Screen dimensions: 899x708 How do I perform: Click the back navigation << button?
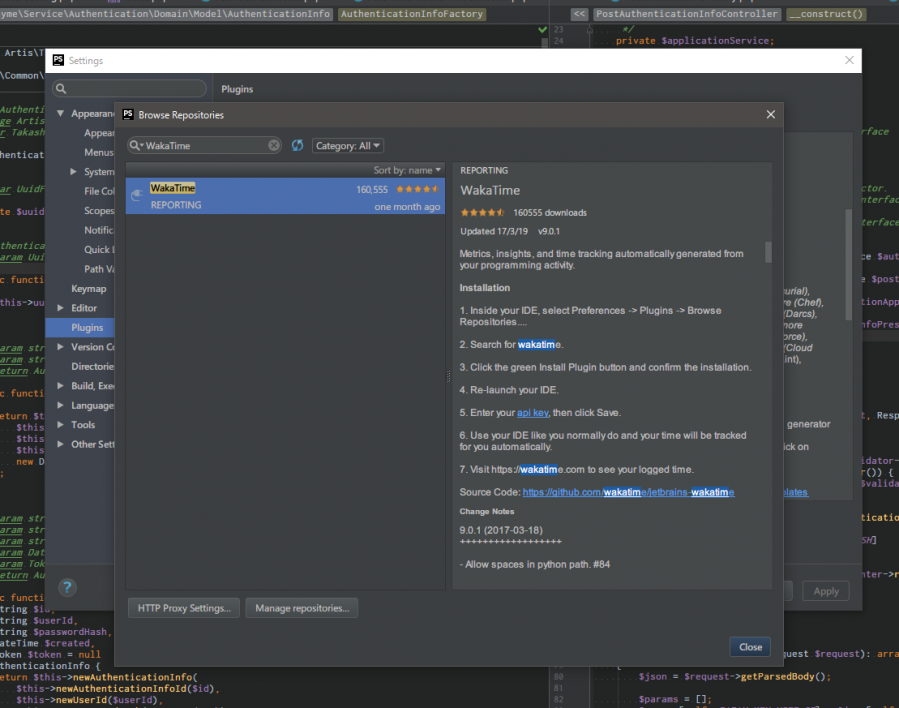pyautogui.click(x=580, y=14)
